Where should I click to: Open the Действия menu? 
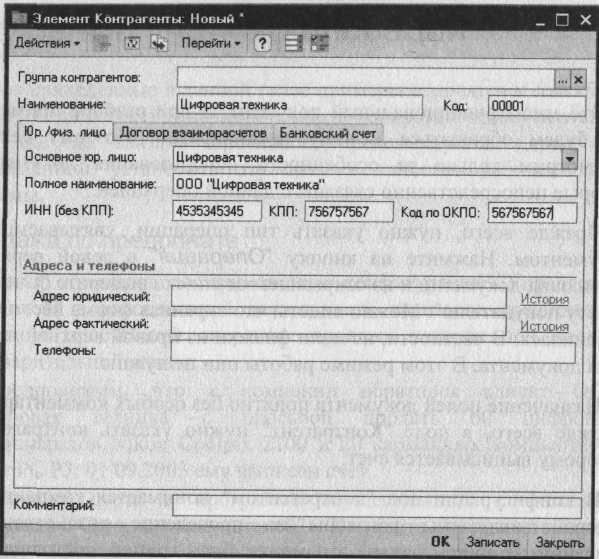[x=47, y=43]
